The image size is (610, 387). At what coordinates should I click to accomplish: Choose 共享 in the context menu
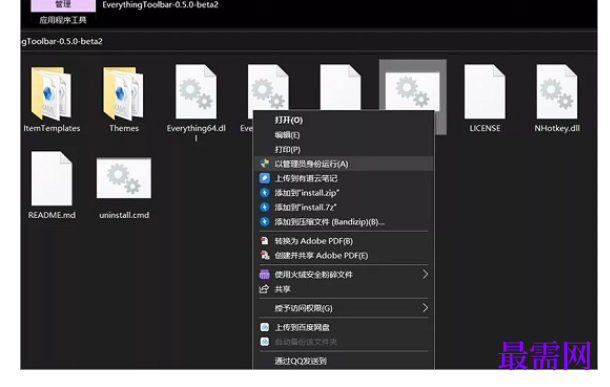point(282,289)
